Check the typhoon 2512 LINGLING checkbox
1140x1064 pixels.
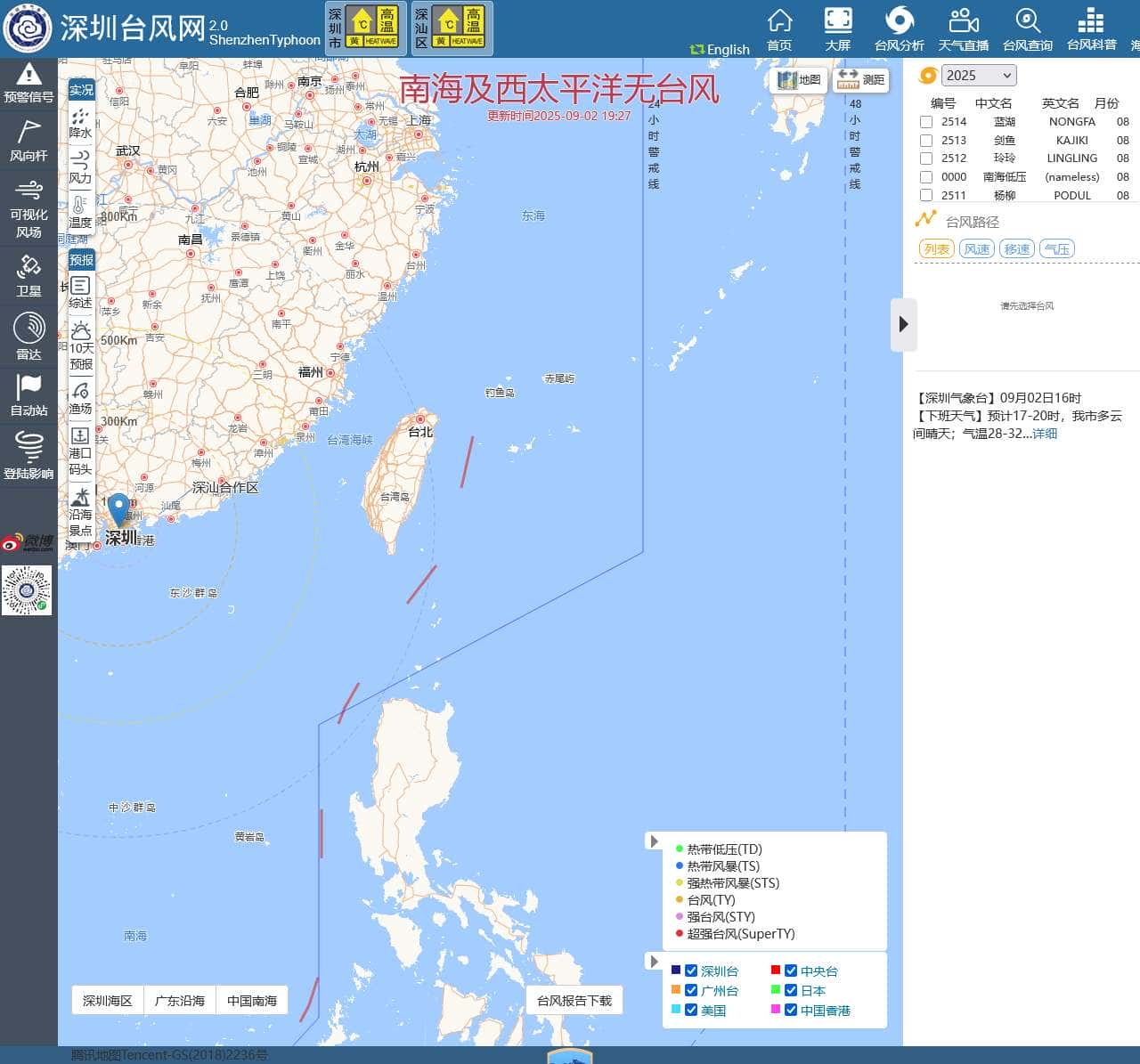pos(926,158)
